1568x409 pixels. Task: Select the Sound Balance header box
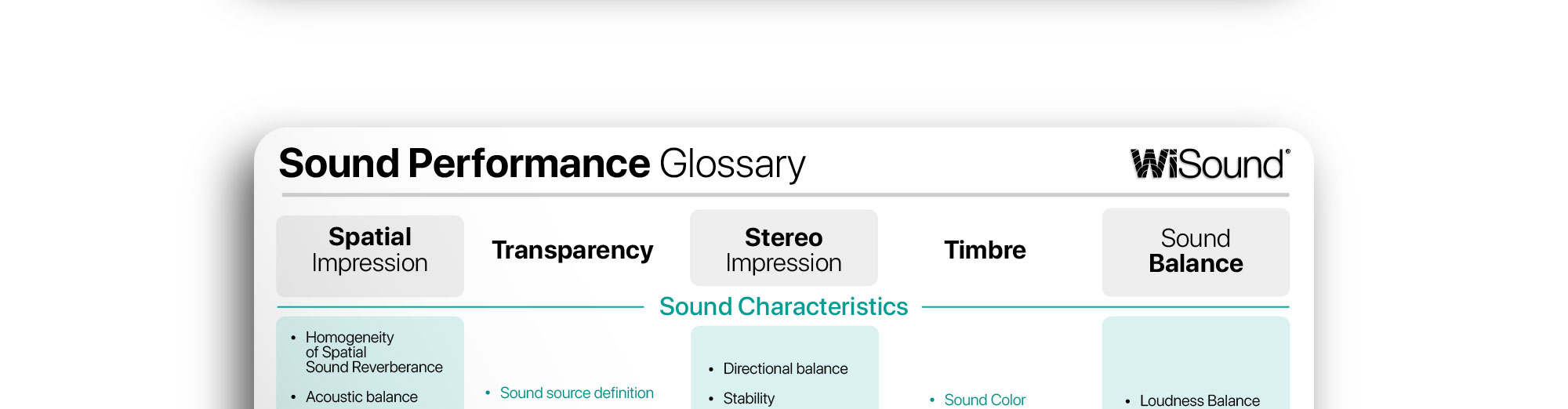1196,252
